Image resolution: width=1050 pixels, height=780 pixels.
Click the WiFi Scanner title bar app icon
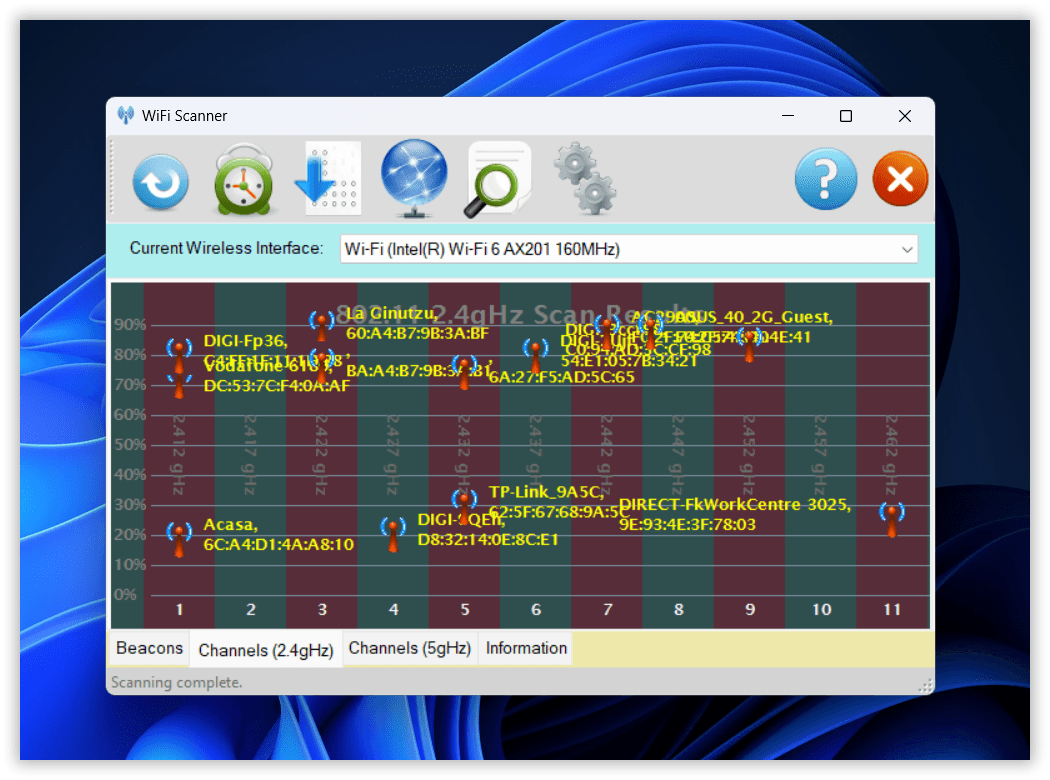pos(125,115)
